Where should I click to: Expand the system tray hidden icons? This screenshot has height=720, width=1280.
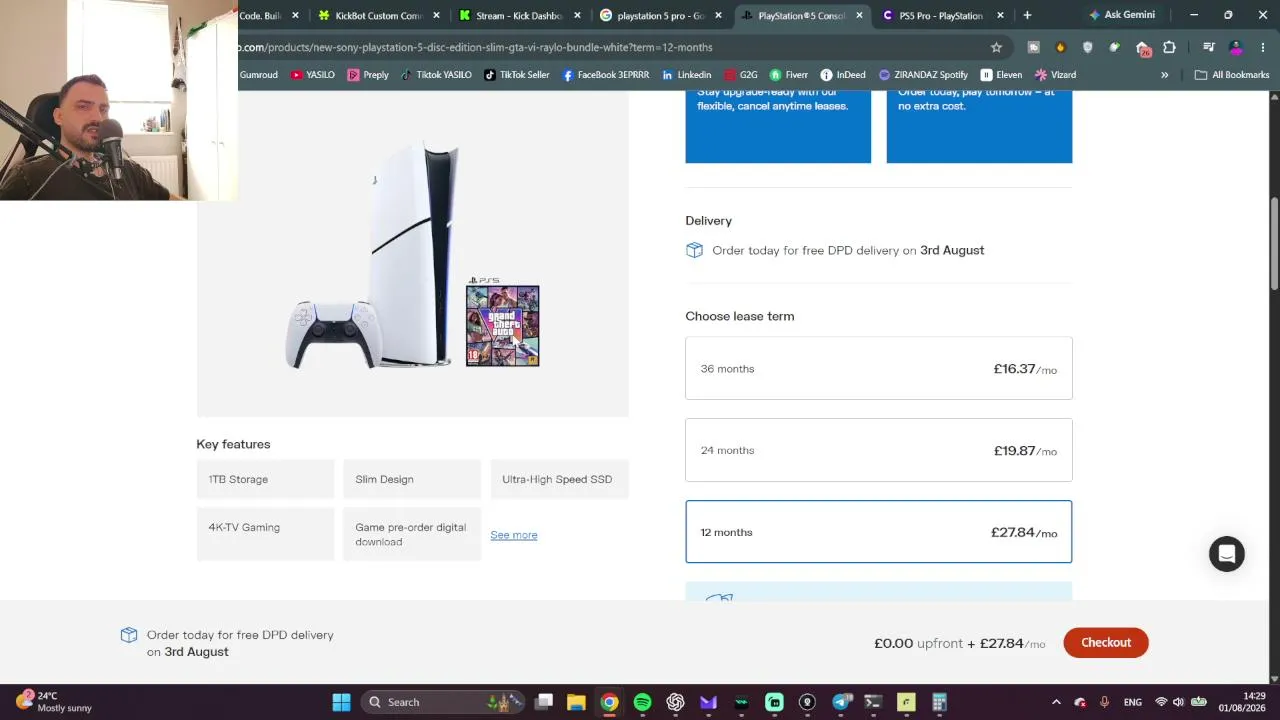1056,702
